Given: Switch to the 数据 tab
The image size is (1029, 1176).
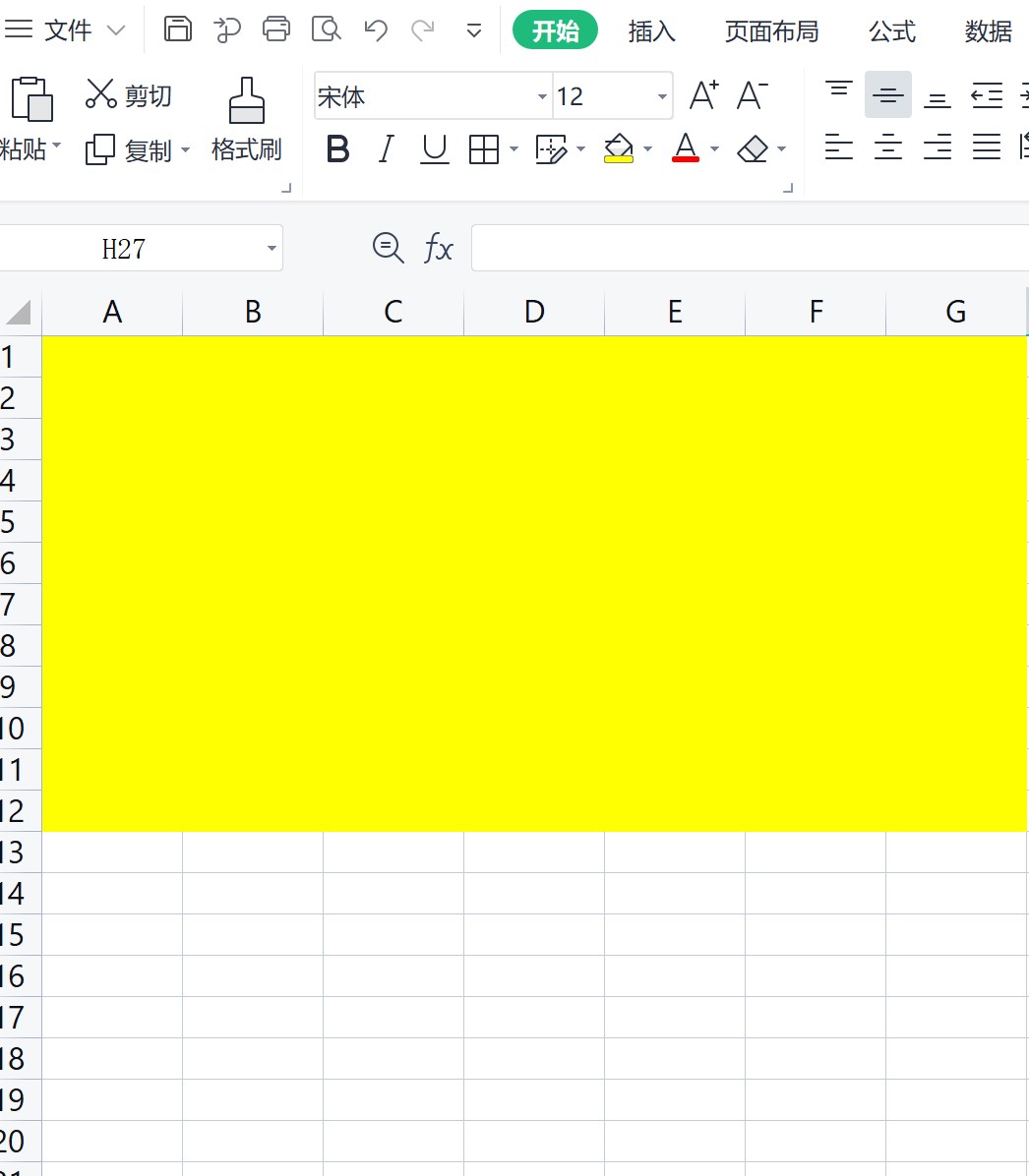Looking at the screenshot, I should pos(988,30).
